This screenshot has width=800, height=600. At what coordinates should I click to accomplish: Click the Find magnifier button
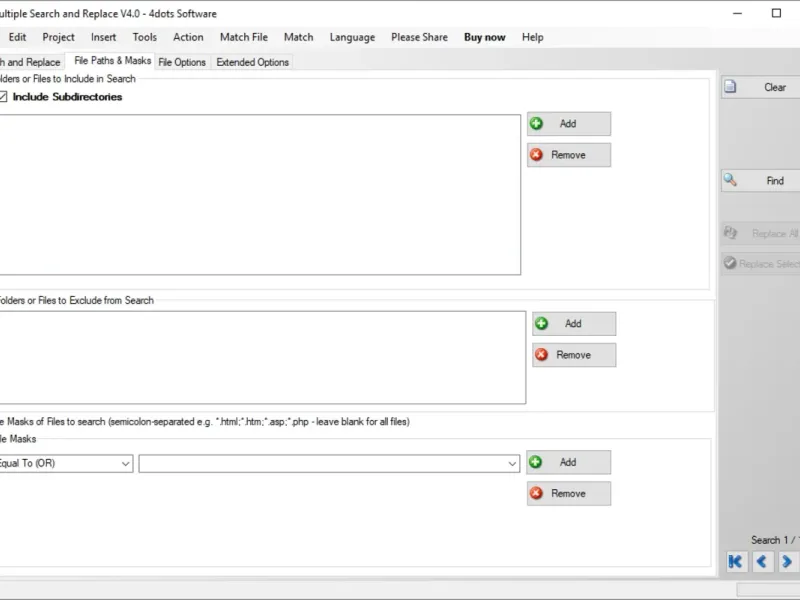click(760, 181)
